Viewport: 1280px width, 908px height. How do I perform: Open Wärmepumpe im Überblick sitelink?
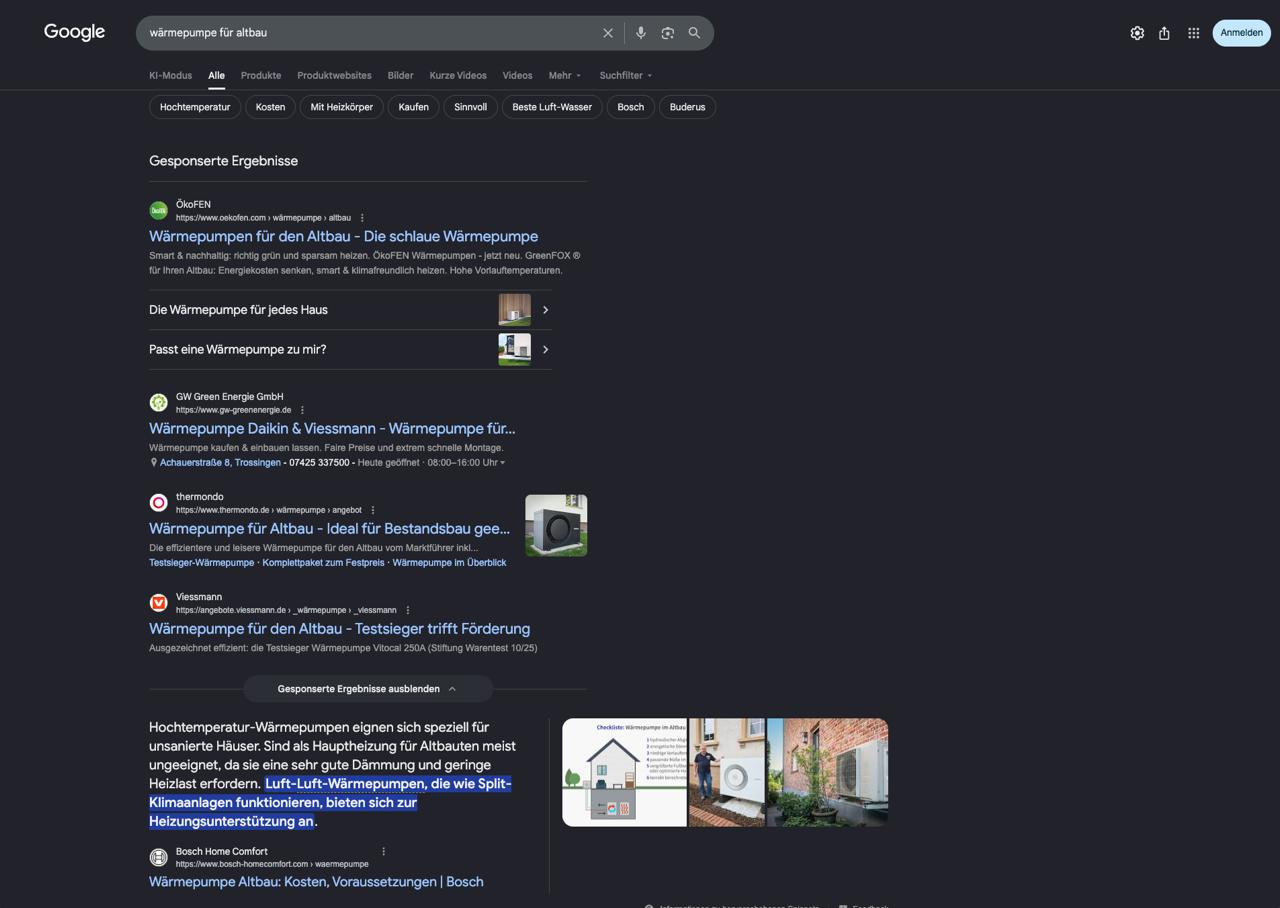[x=449, y=563]
